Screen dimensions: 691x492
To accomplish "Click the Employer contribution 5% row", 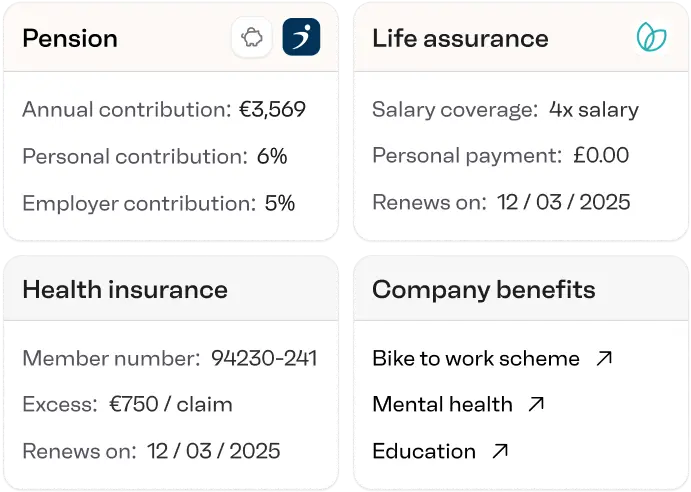I will 159,203.
